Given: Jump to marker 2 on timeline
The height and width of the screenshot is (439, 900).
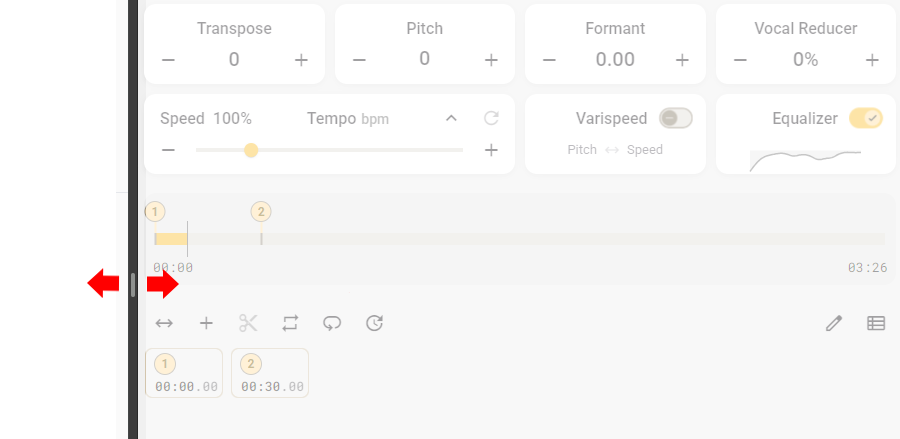Looking at the screenshot, I should coord(261,212).
